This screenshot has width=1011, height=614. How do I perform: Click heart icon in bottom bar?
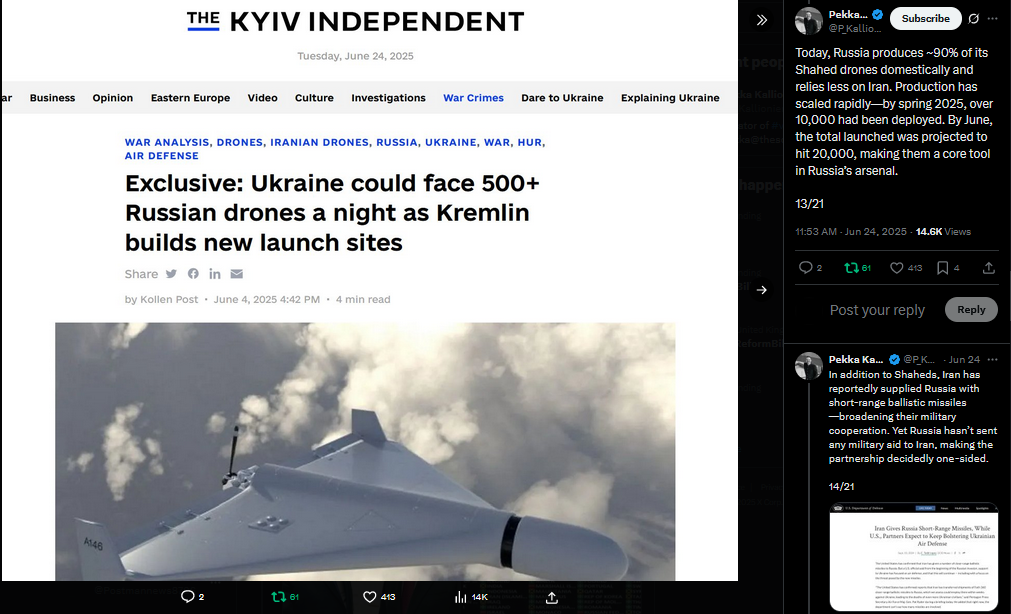(369, 597)
